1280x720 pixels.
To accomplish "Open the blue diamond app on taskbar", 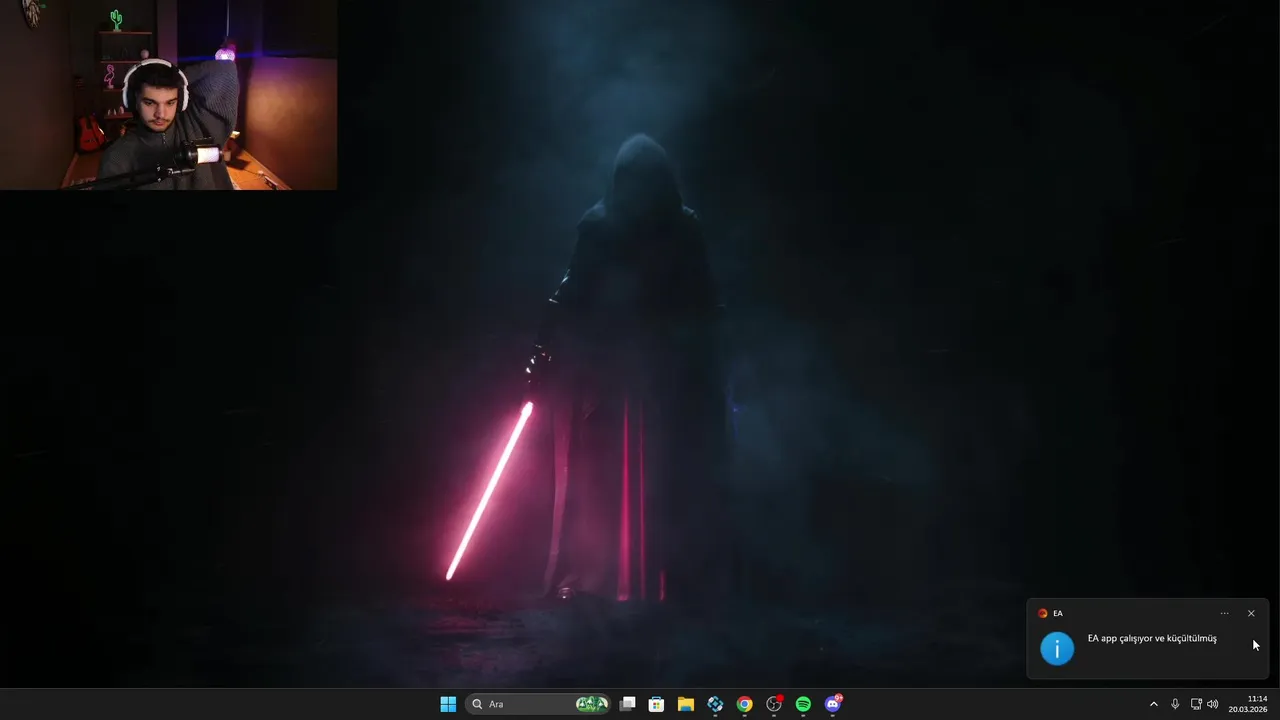I will (715, 704).
